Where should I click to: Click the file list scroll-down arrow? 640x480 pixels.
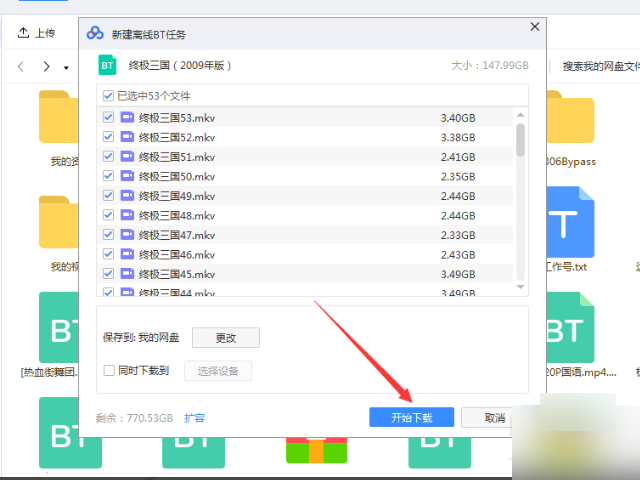520,287
